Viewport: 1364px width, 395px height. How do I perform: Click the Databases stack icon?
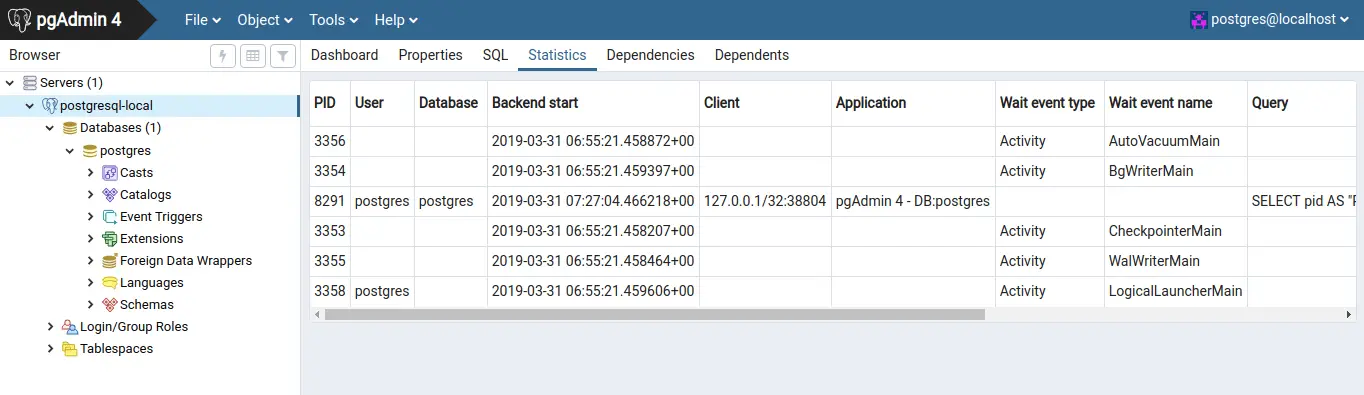tap(70, 128)
